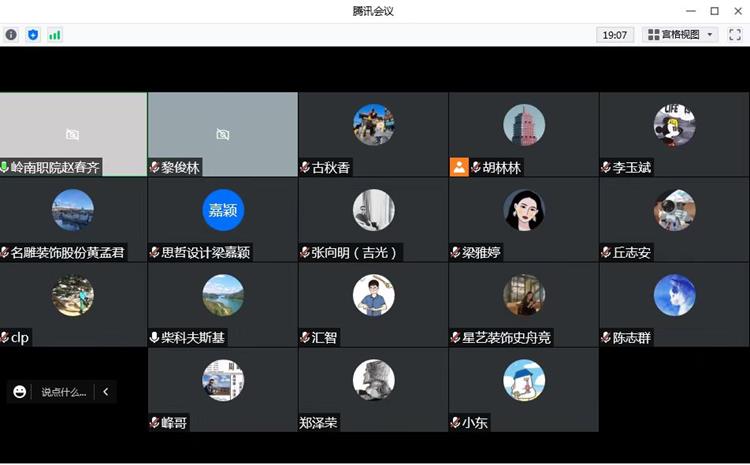Image resolution: width=750 pixels, height=465 pixels.
Task: Select the blue 嘉颖 avatar circle
Action: coord(223,210)
